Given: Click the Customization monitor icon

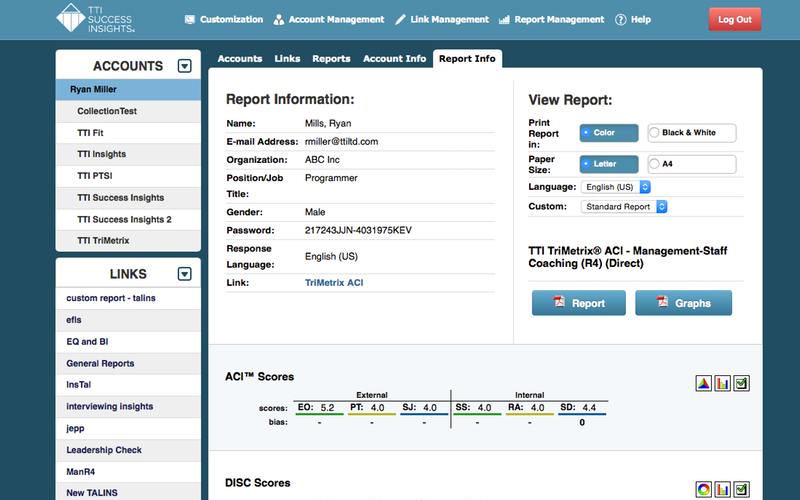Looking at the screenshot, I should coord(190,19).
